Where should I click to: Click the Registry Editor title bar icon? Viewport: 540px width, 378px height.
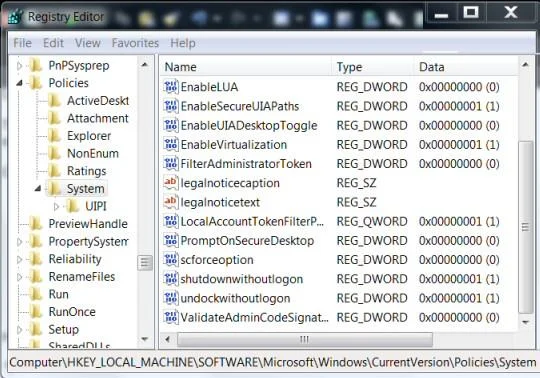point(16,16)
